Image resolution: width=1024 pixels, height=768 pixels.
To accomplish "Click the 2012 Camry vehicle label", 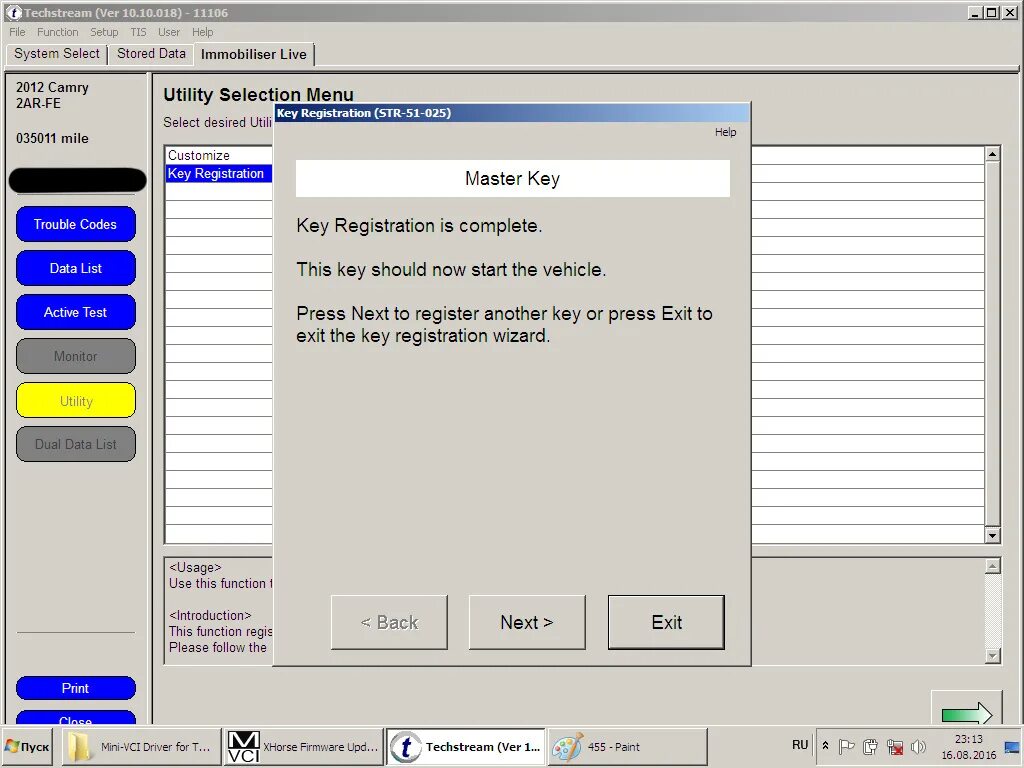I will (x=52, y=88).
